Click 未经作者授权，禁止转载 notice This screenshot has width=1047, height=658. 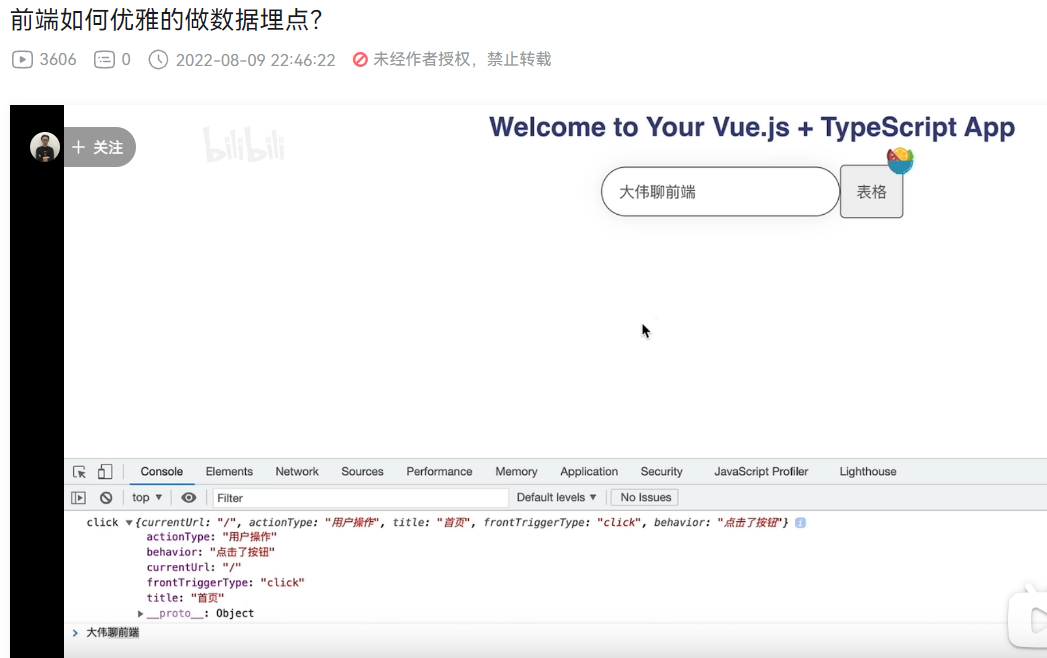pos(462,59)
